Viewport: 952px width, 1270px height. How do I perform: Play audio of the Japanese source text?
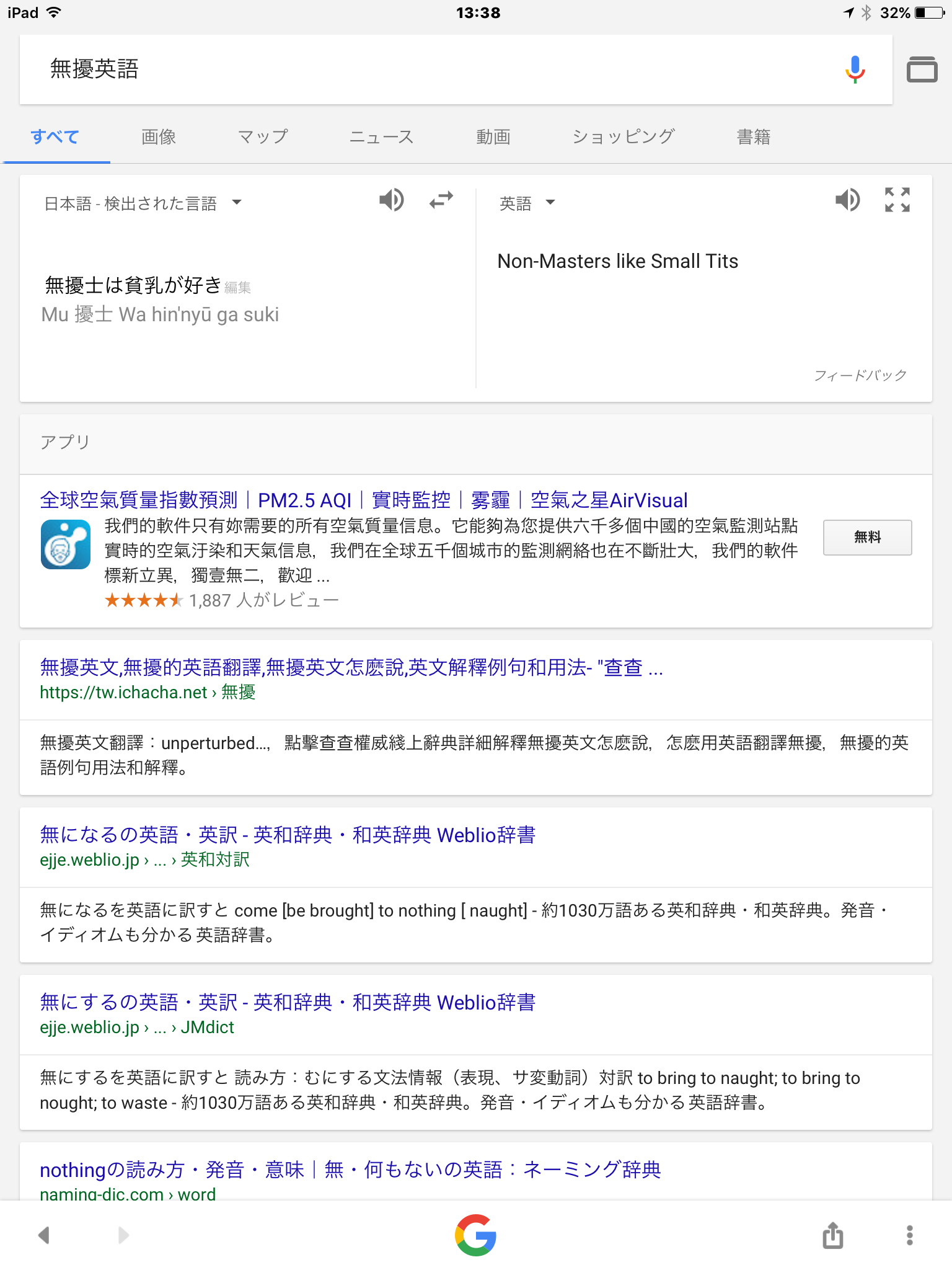(391, 200)
